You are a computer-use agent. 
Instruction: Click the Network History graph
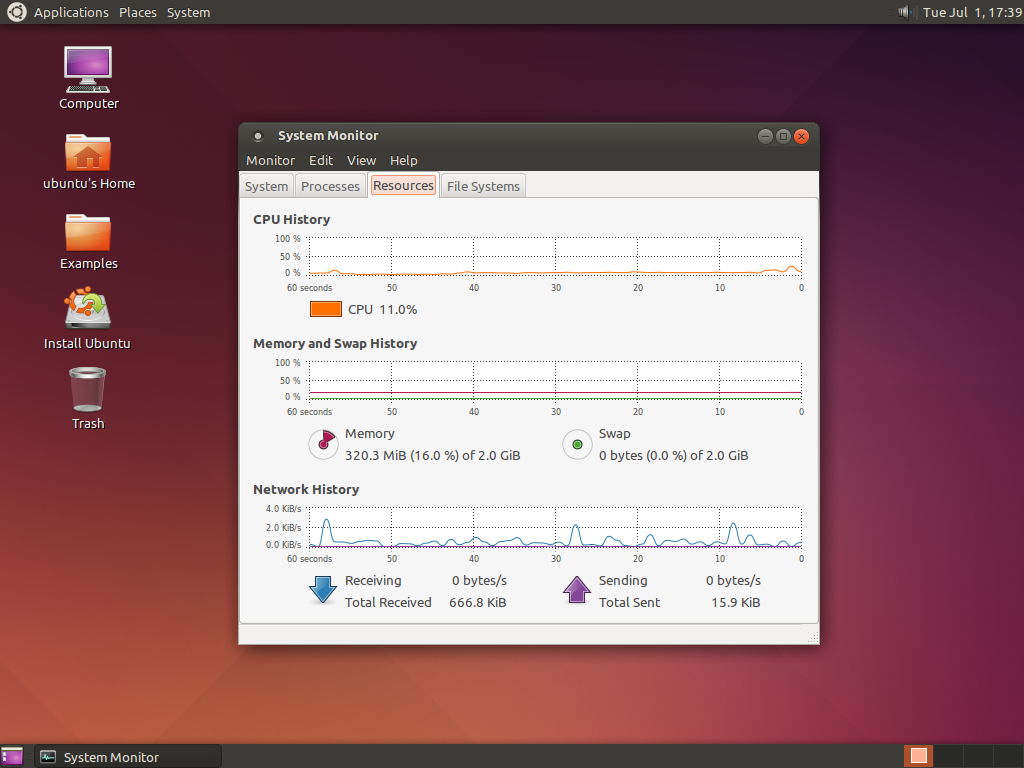[x=555, y=527]
